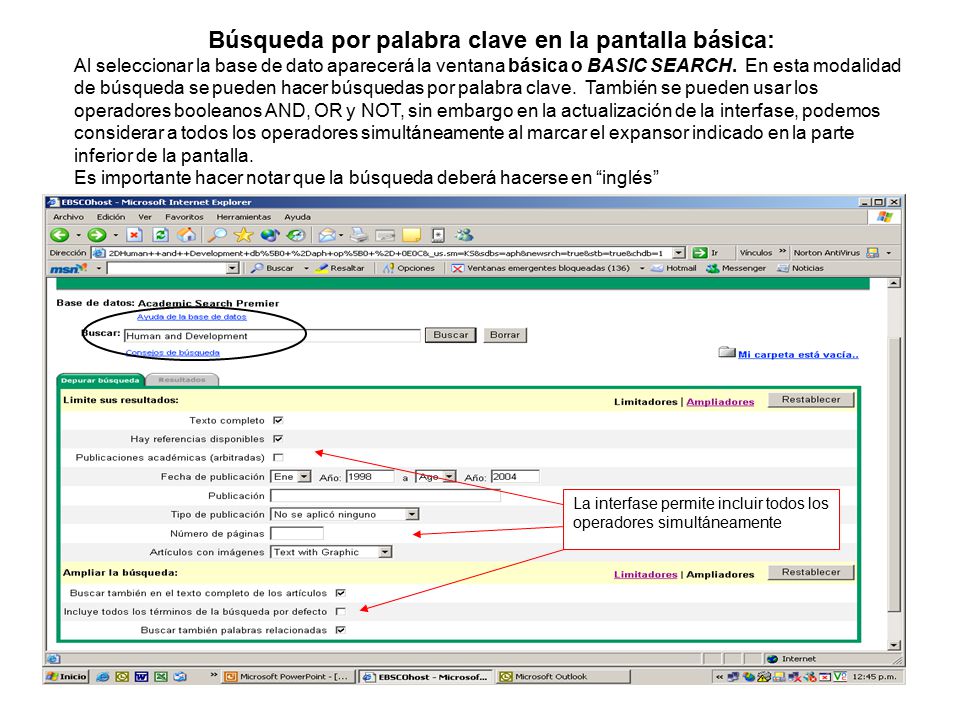Open Opciones in the MSN toolbar

click(x=408, y=268)
